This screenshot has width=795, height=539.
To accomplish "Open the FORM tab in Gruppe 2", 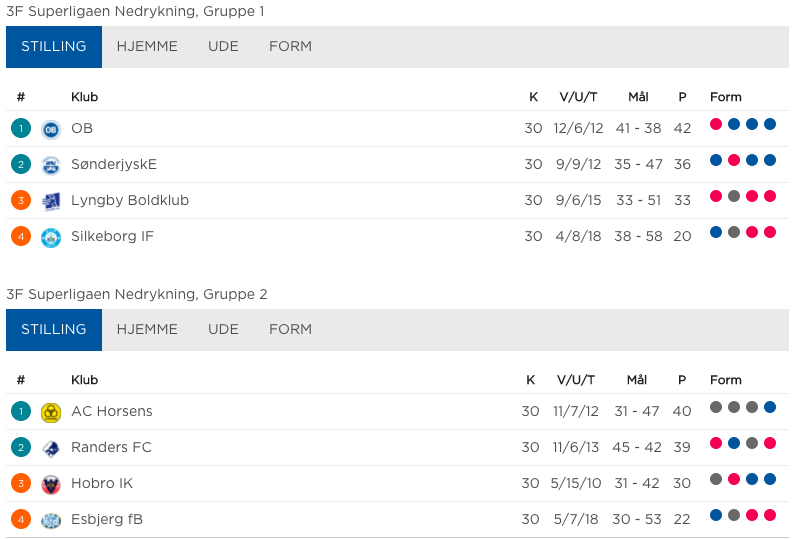I will coord(290,330).
